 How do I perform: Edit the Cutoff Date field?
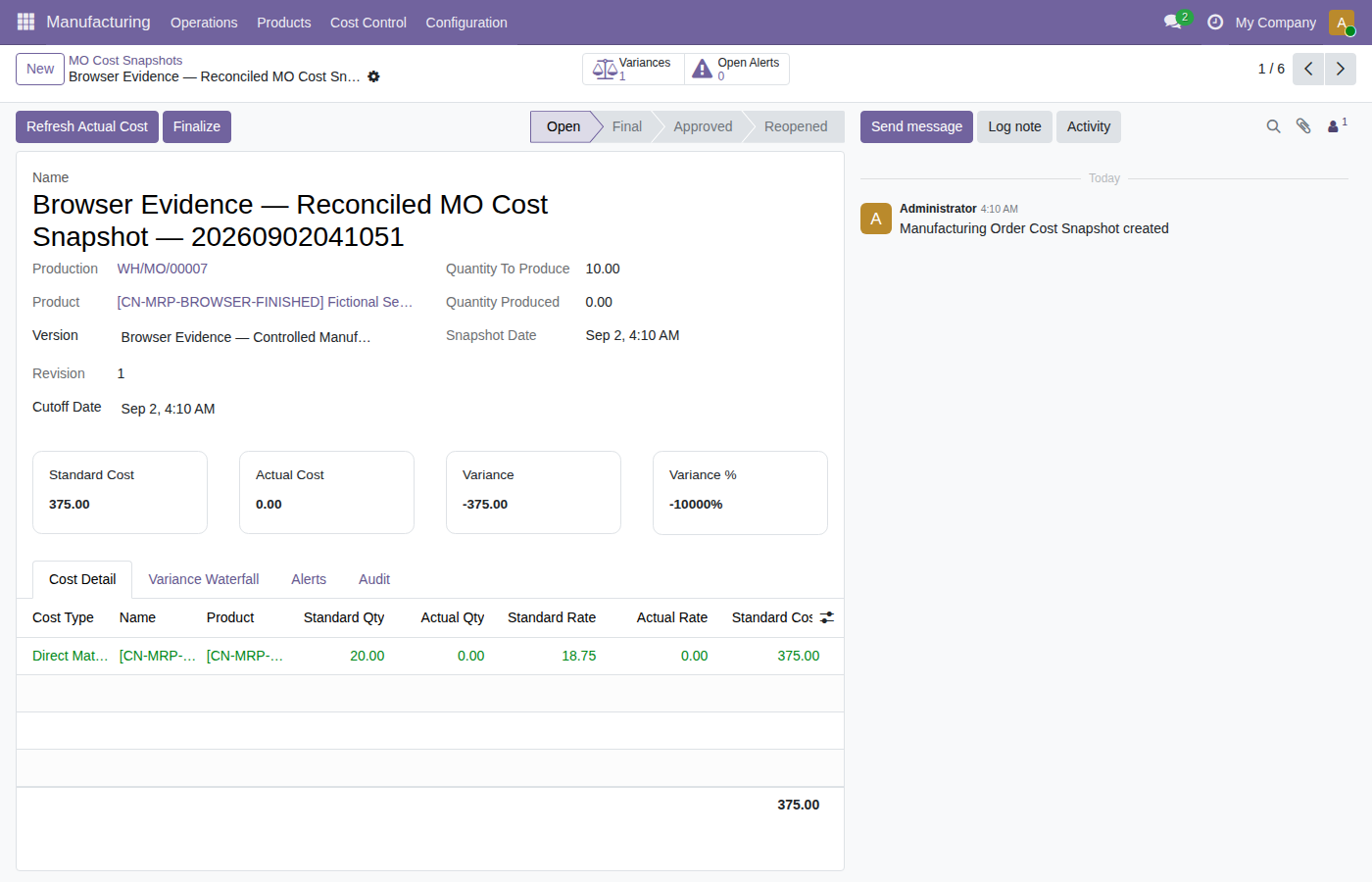tap(267, 409)
